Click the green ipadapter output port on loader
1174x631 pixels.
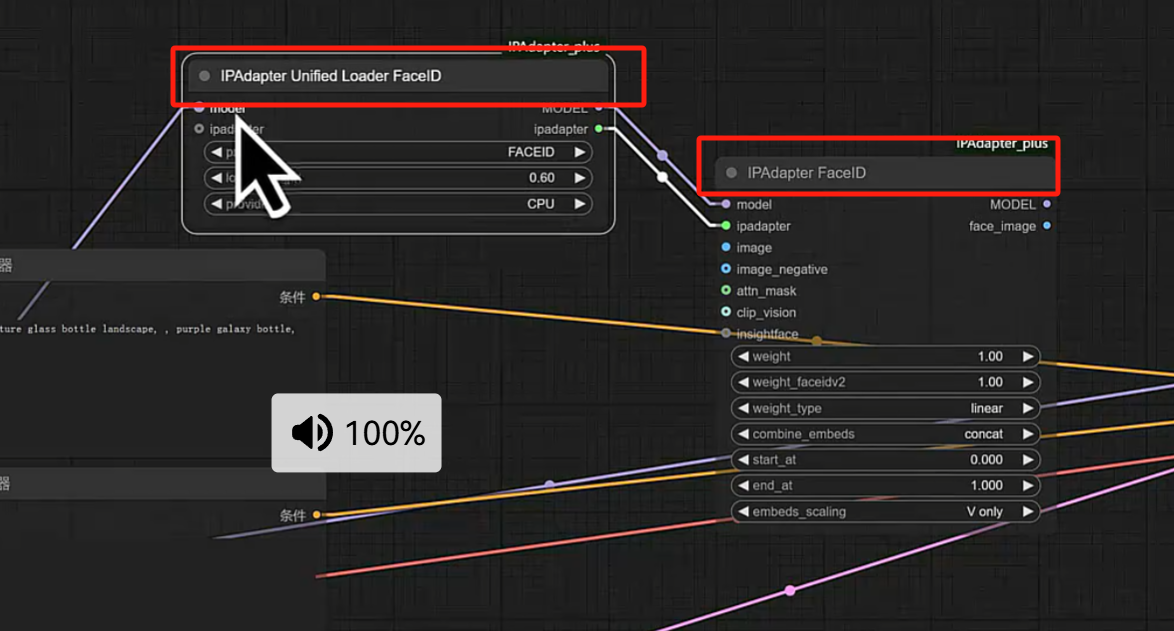598,129
